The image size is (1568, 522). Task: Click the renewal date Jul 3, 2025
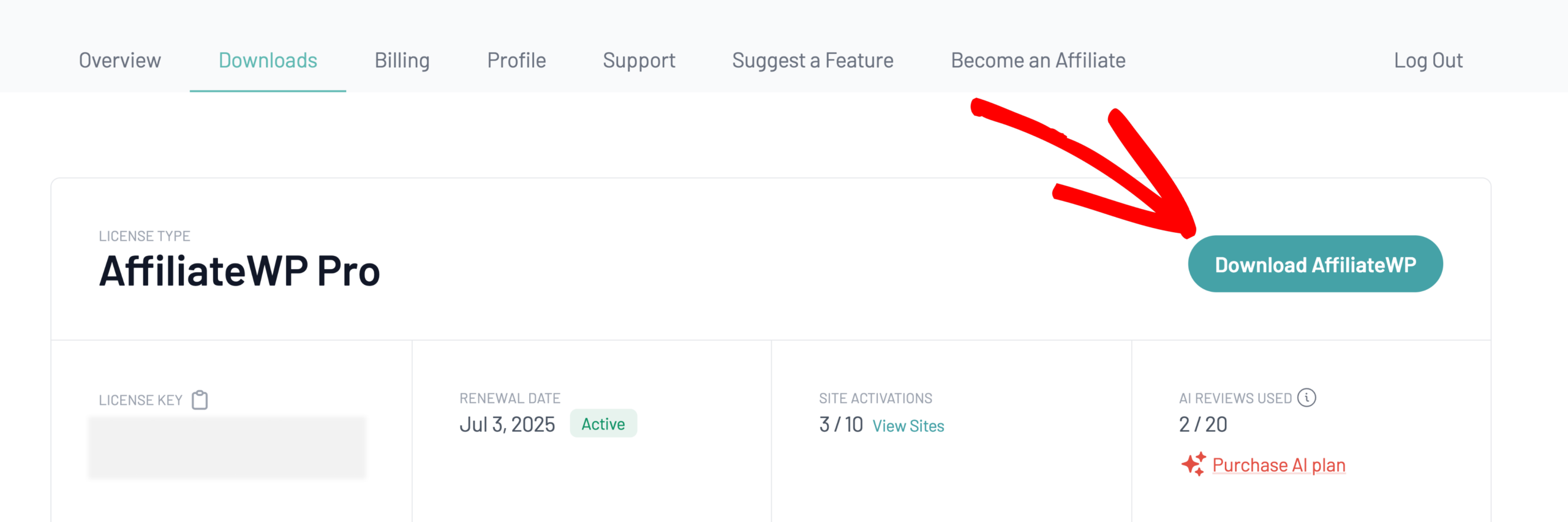508,423
